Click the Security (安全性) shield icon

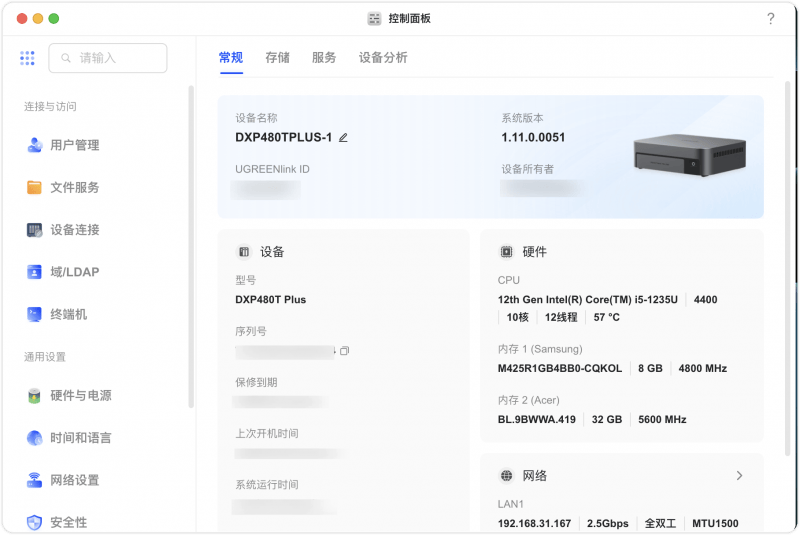point(34,522)
